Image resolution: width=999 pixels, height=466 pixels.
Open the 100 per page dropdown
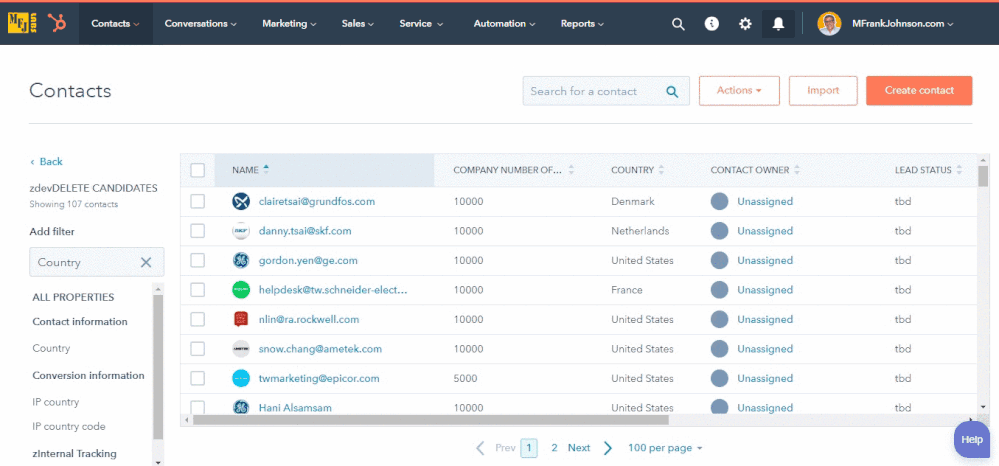tap(665, 448)
